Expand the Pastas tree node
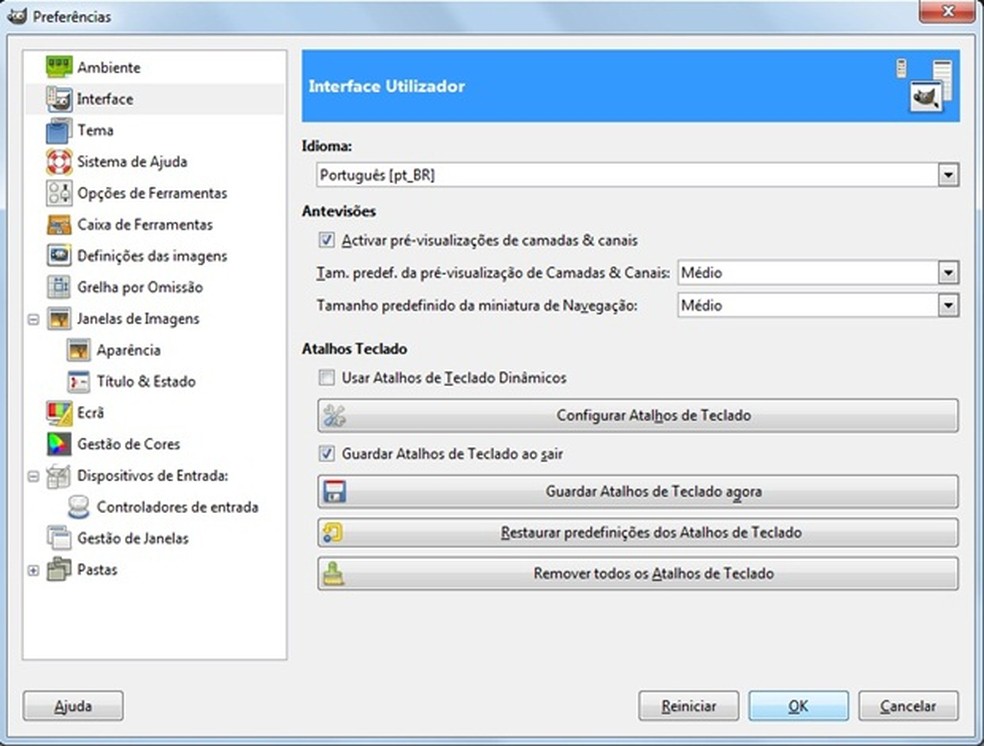 [33, 570]
